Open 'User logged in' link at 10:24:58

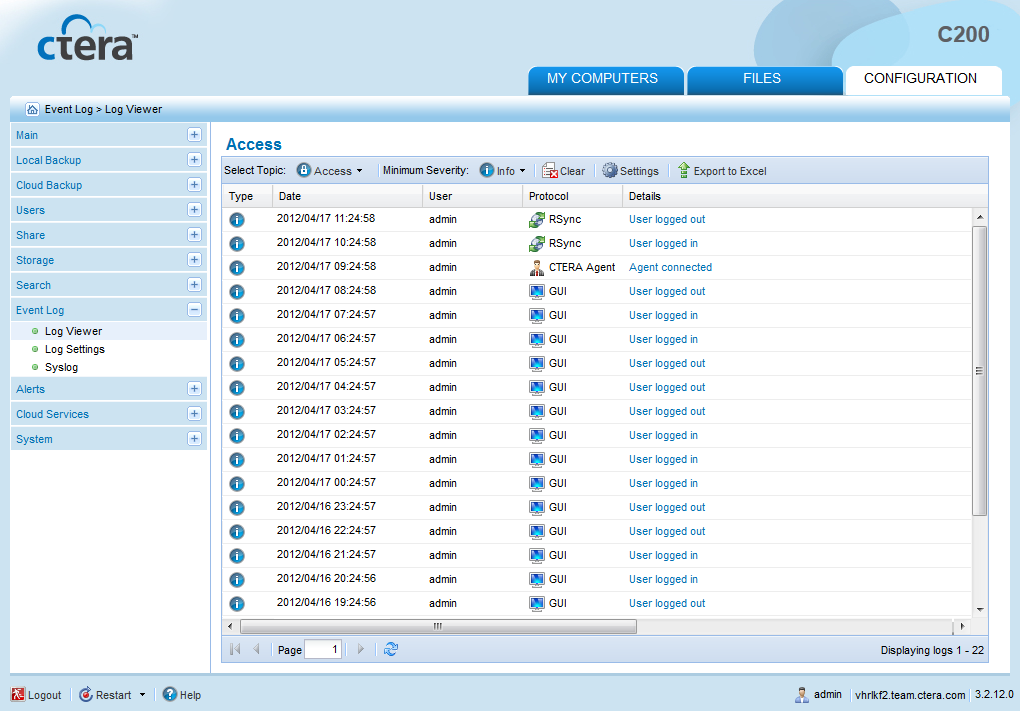663,243
